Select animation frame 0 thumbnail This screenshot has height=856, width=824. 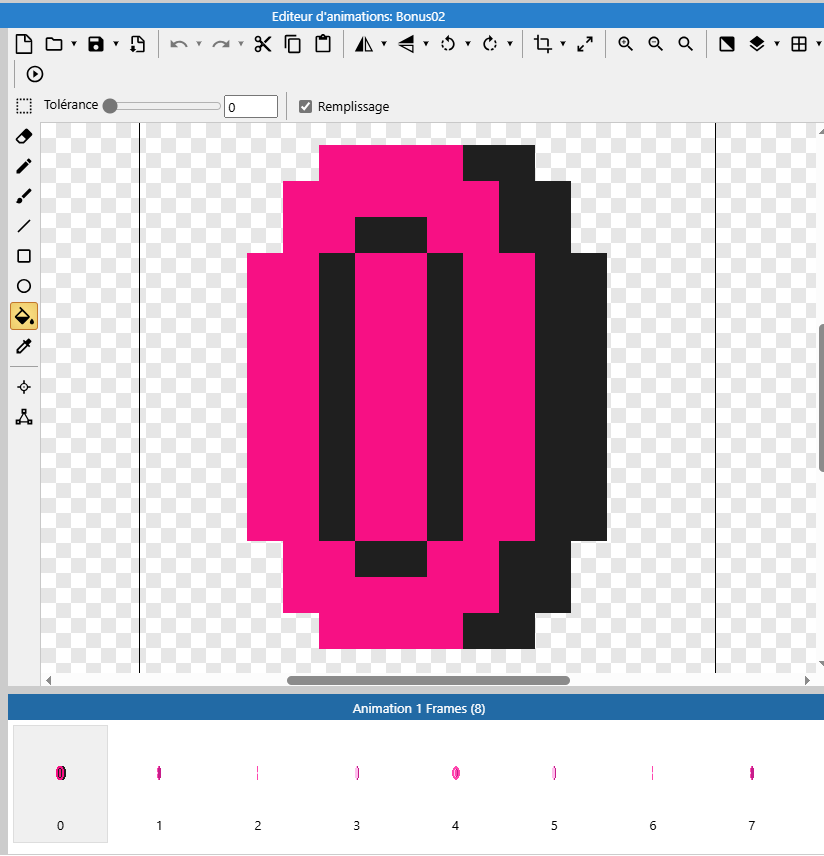[61, 784]
